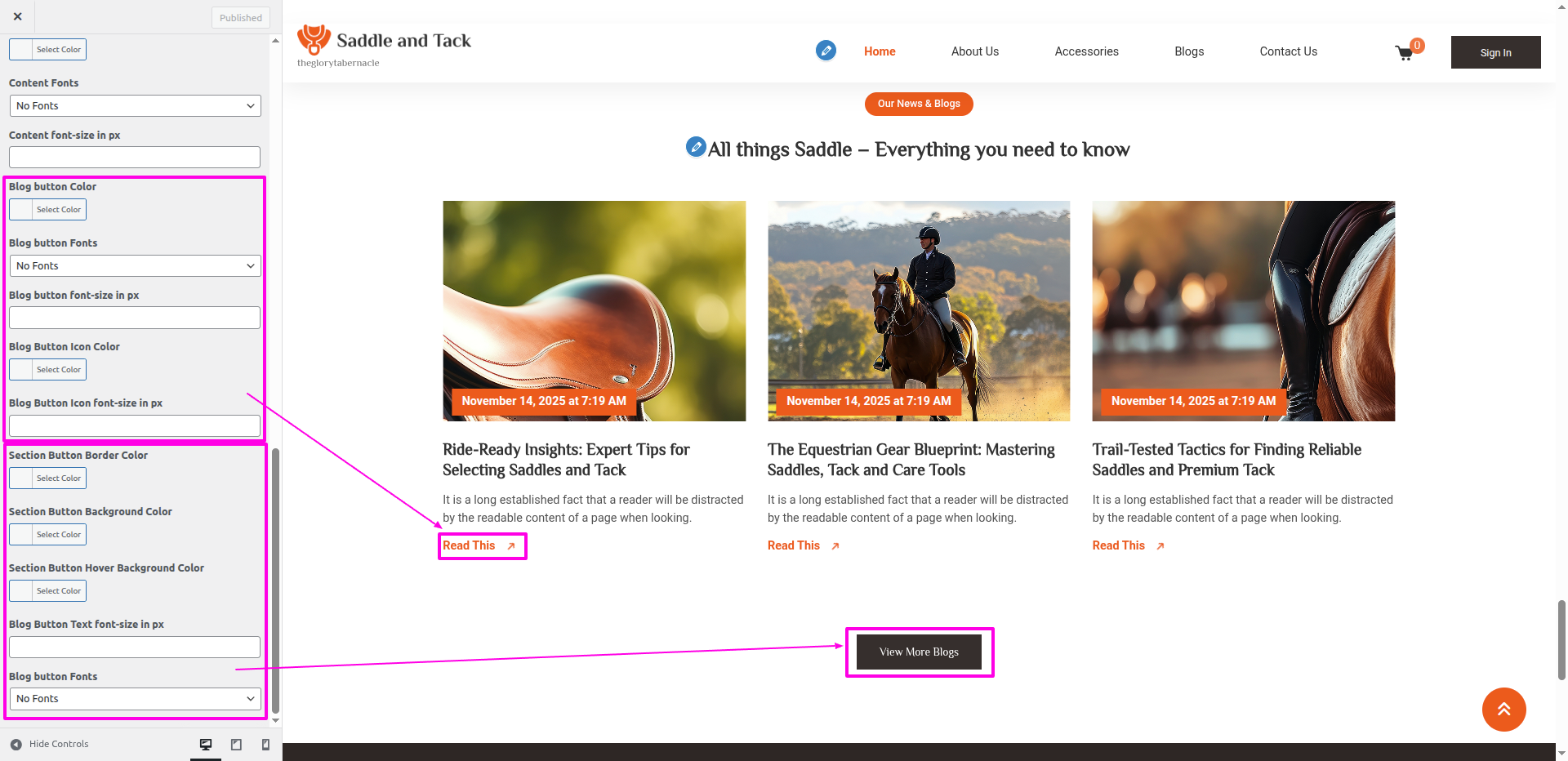Viewport: 1568px width, 761px height.
Task: Go to About Us menu item
Action: pos(974,51)
